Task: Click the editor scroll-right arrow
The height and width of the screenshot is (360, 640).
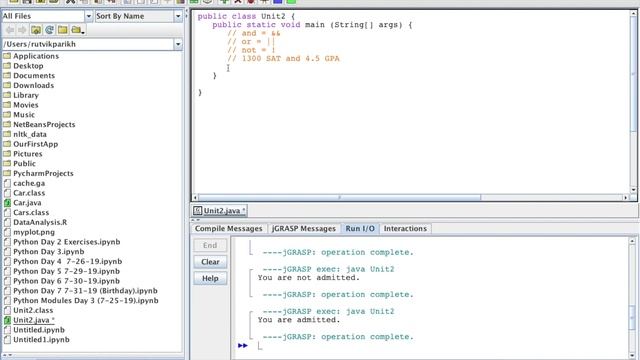Action: click(625, 198)
